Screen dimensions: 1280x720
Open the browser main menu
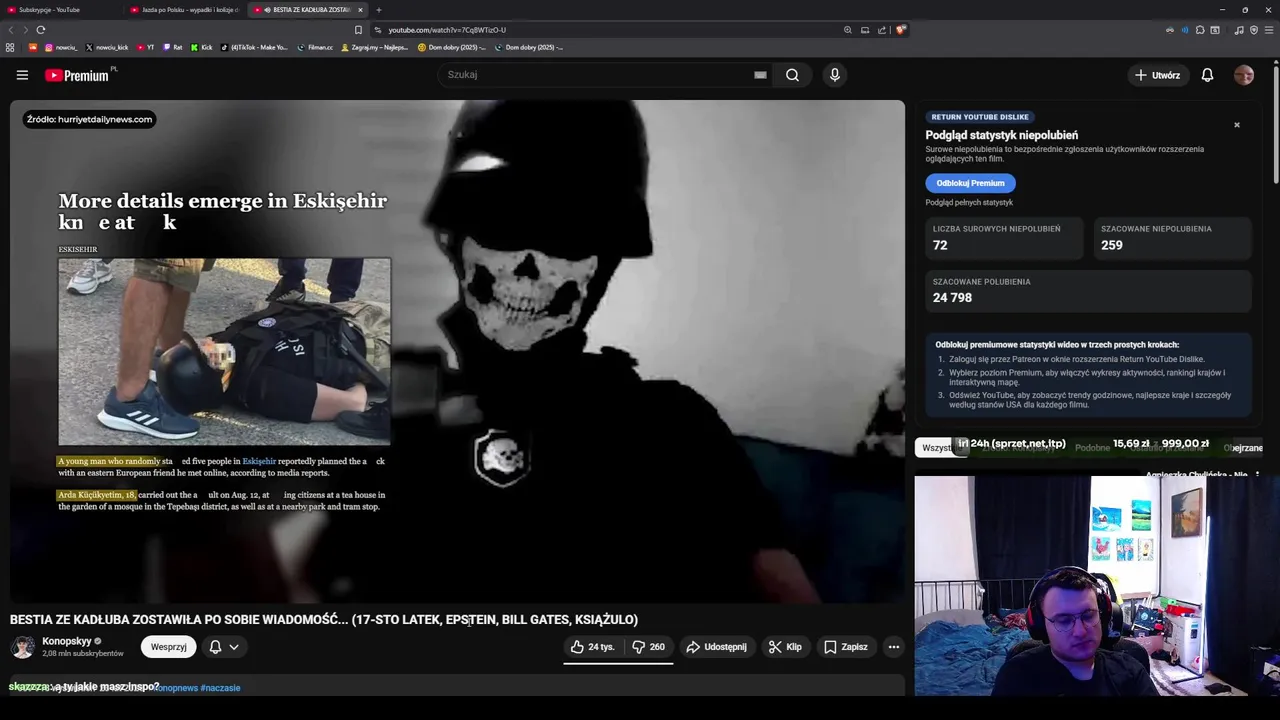tap(1268, 30)
